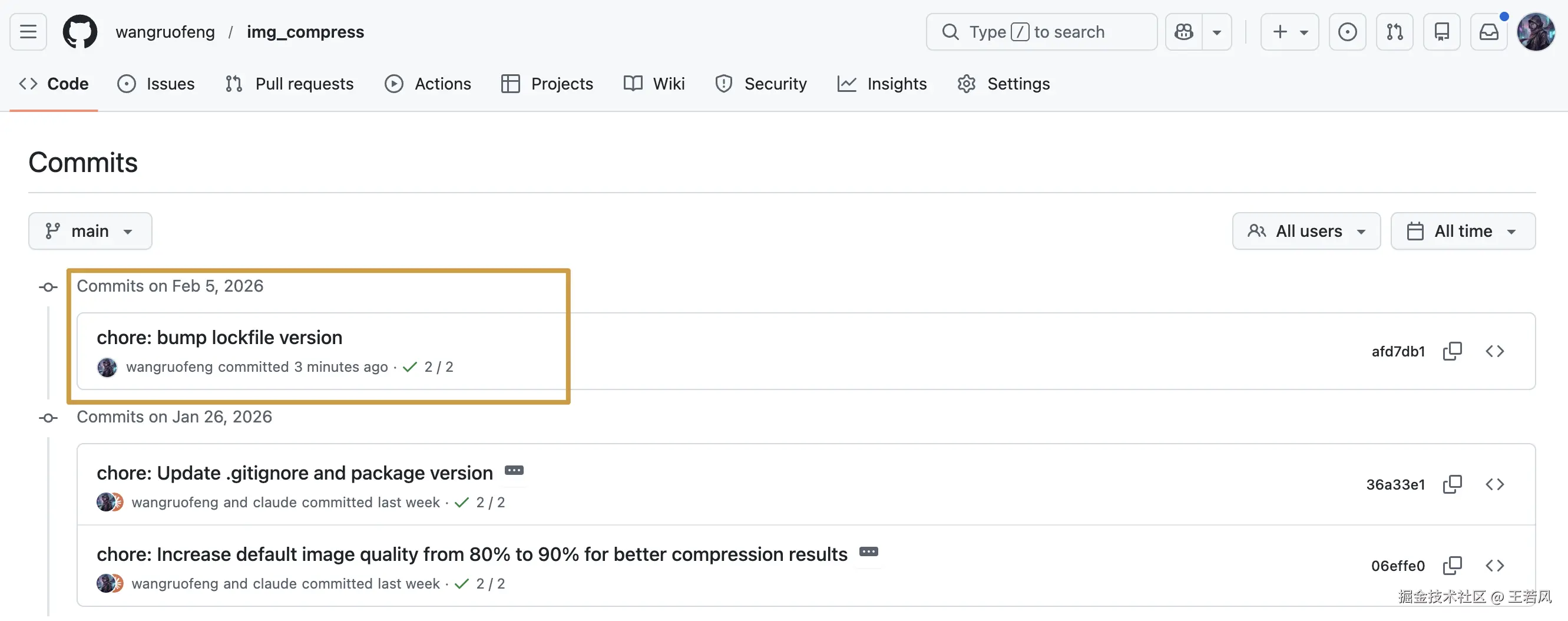Image resolution: width=1568 pixels, height=621 pixels.
Task: Open the wangruofeng owner profile link
Action: point(165,32)
